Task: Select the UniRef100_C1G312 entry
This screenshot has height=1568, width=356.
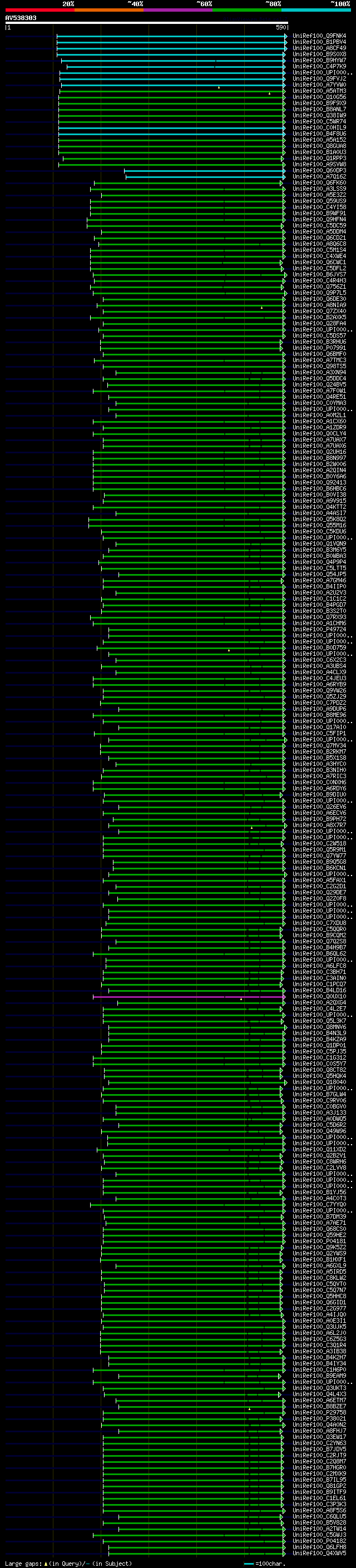Action: [319, 1057]
